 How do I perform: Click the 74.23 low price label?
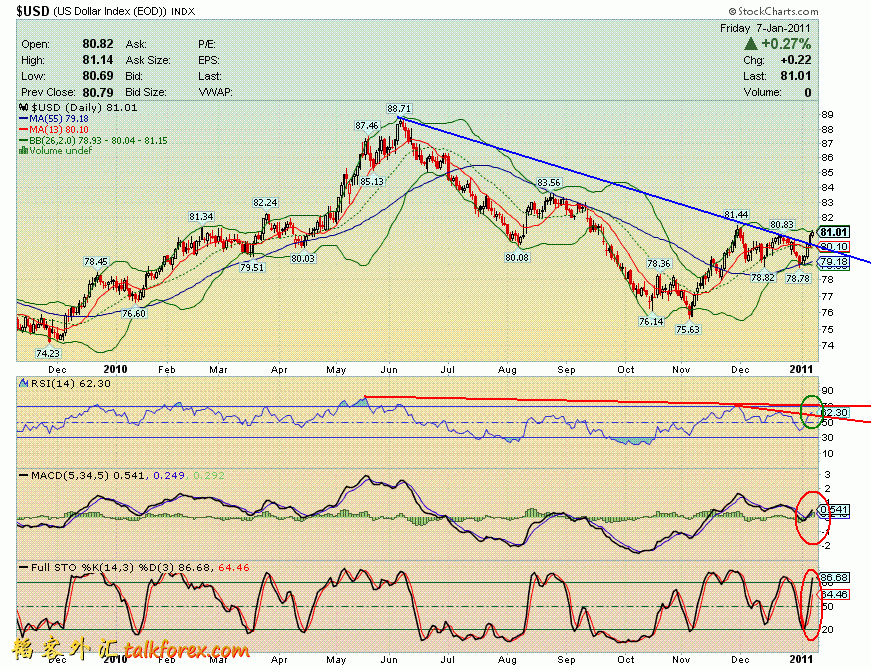coord(48,353)
